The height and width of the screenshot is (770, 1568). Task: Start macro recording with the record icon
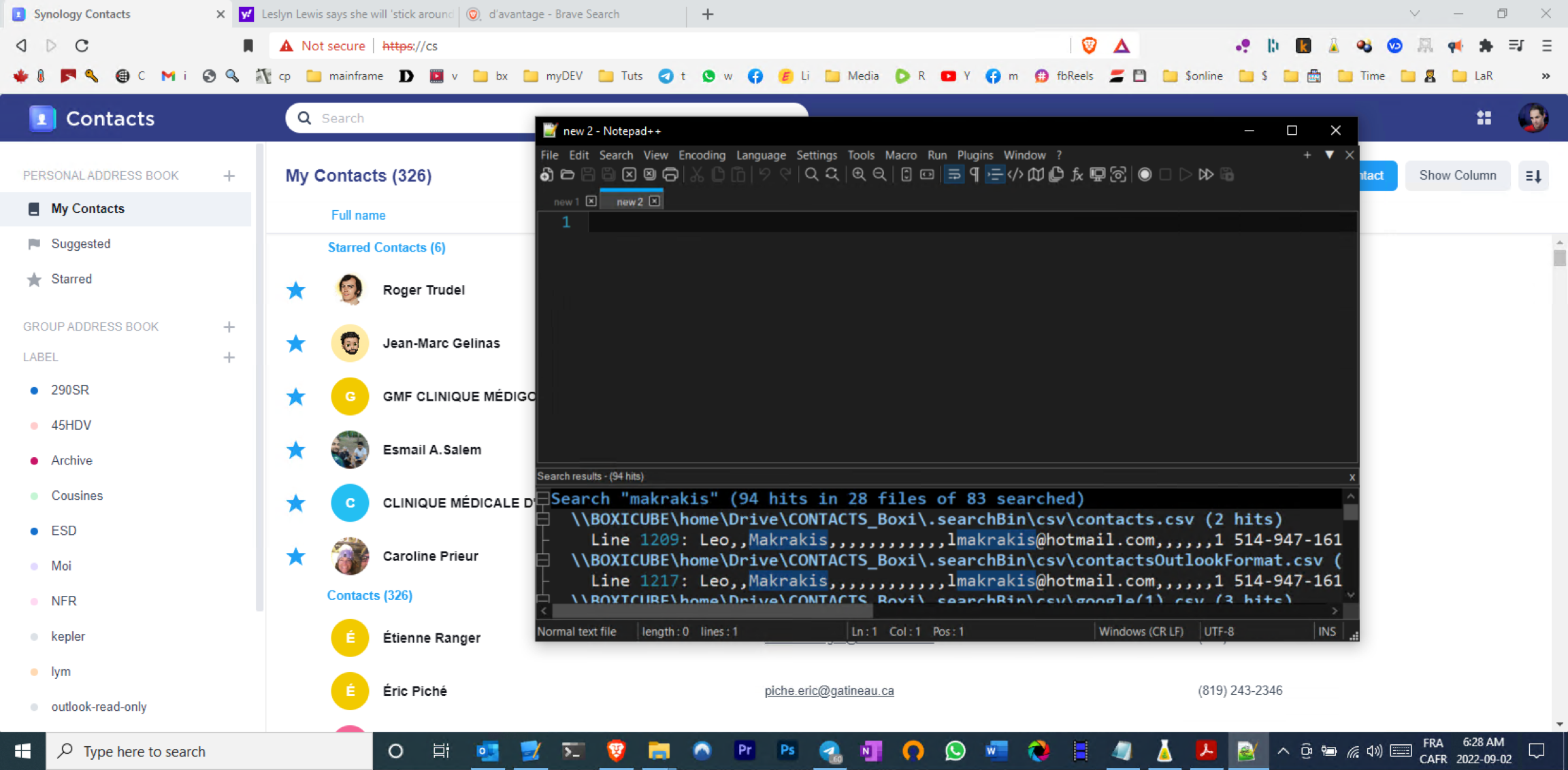tap(1145, 175)
